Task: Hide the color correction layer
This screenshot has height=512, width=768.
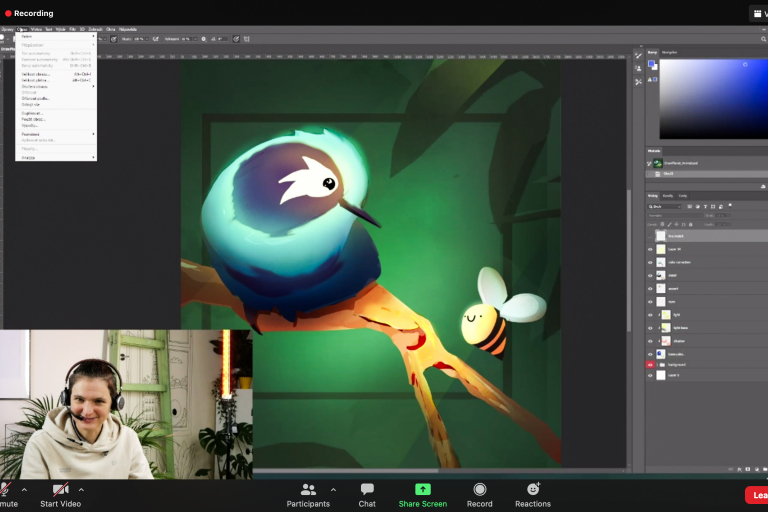Action: pos(650,262)
